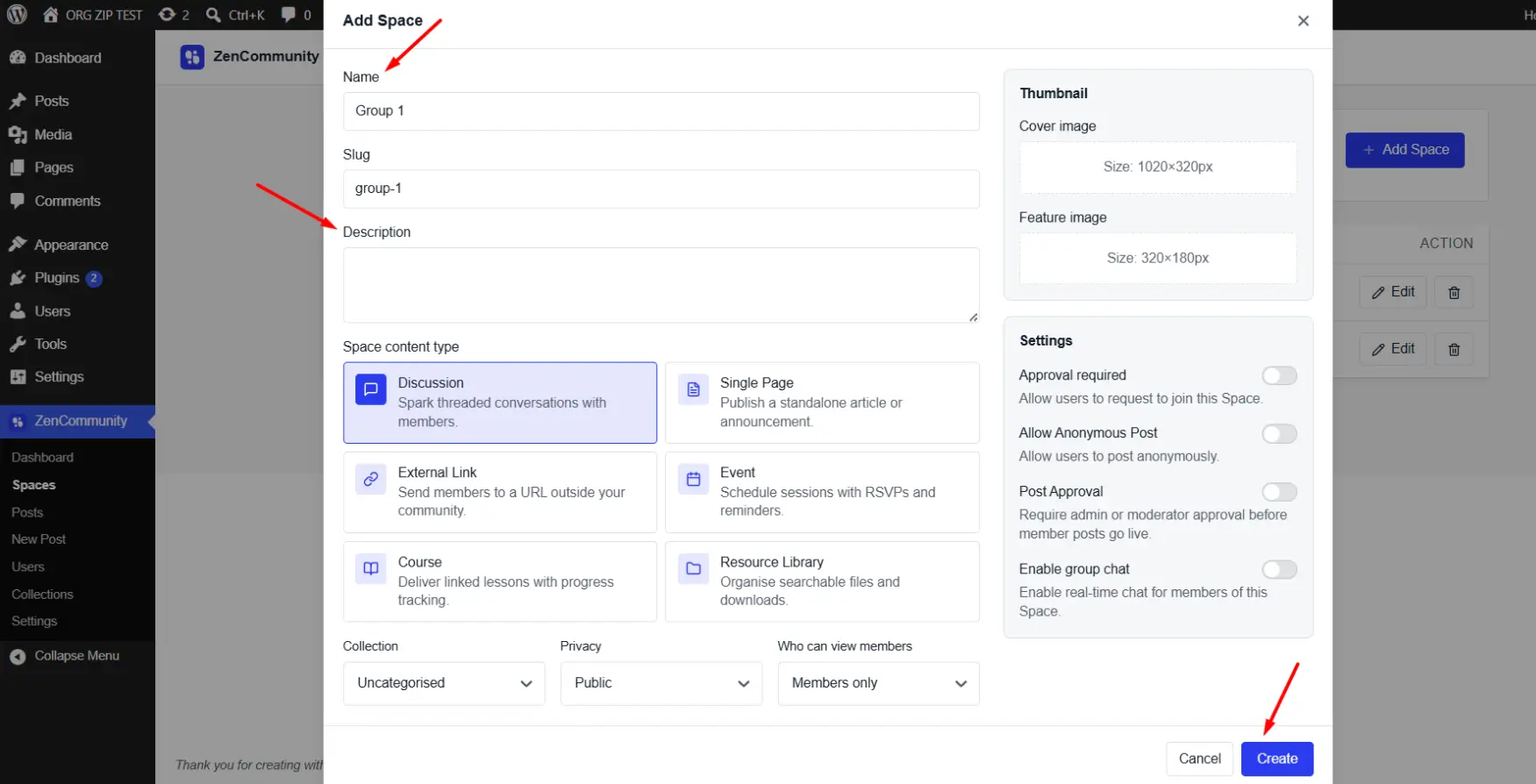Open the Who can view members dropdown

tap(878, 683)
